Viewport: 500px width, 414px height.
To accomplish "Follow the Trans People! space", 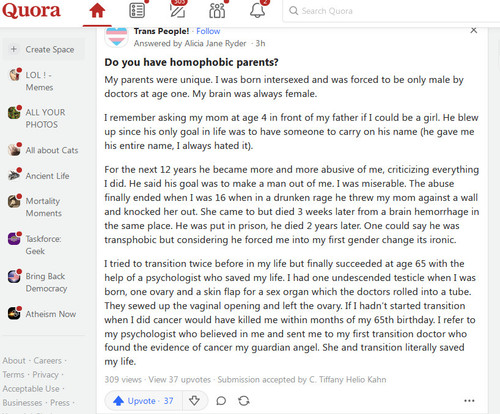I will coord(208,31).
